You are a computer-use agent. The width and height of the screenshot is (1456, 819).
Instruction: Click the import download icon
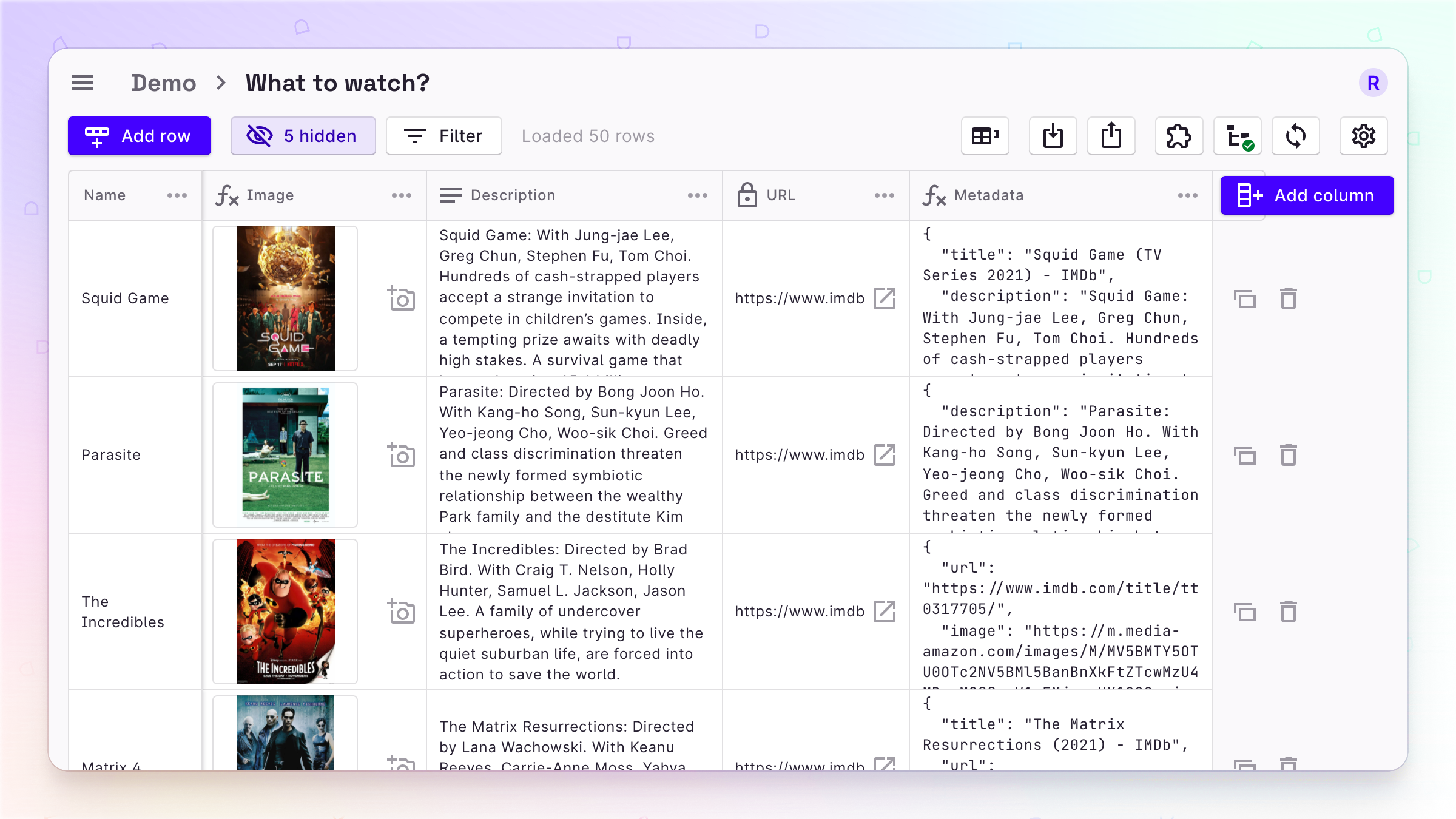[x=1053, y=136]
